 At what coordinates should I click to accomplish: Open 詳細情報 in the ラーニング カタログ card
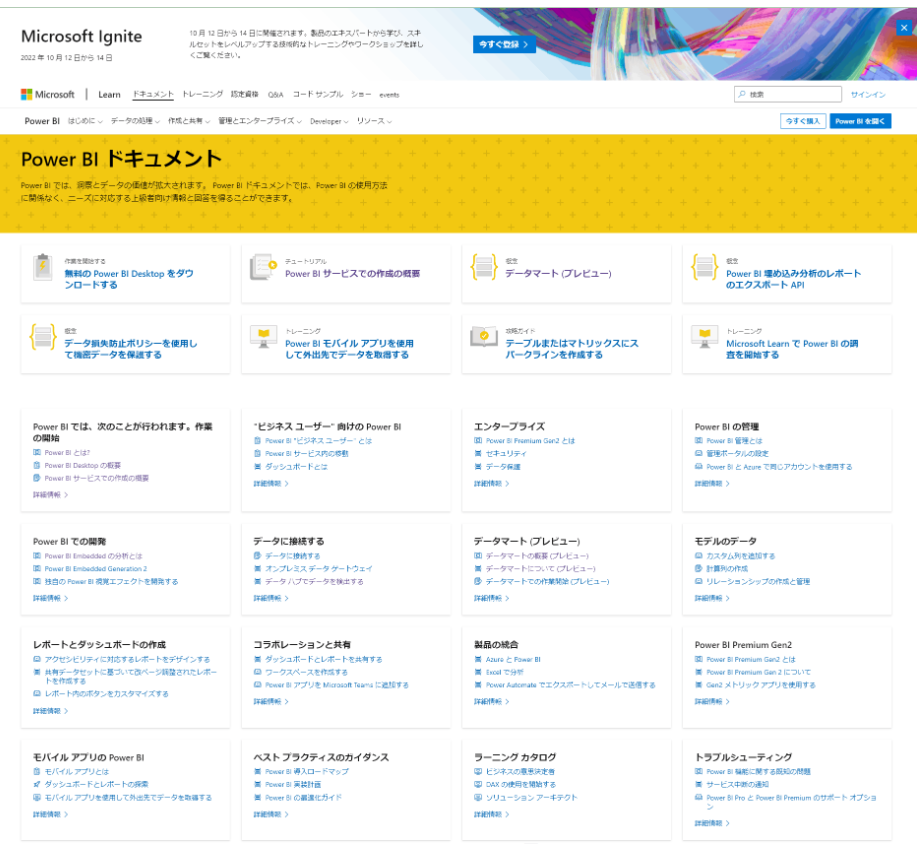point(491,814)
